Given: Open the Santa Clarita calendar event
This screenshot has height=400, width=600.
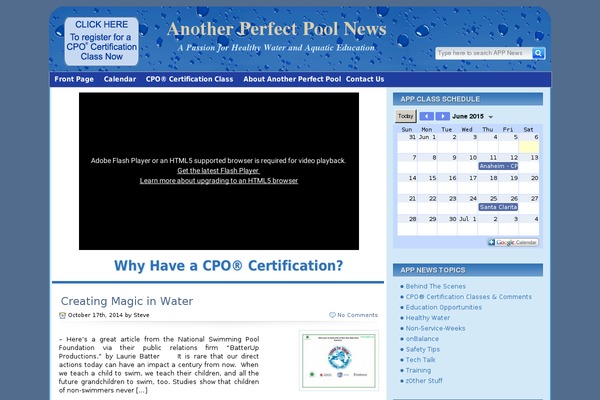Looking at the screenshot, I should (x=498, y=207).
